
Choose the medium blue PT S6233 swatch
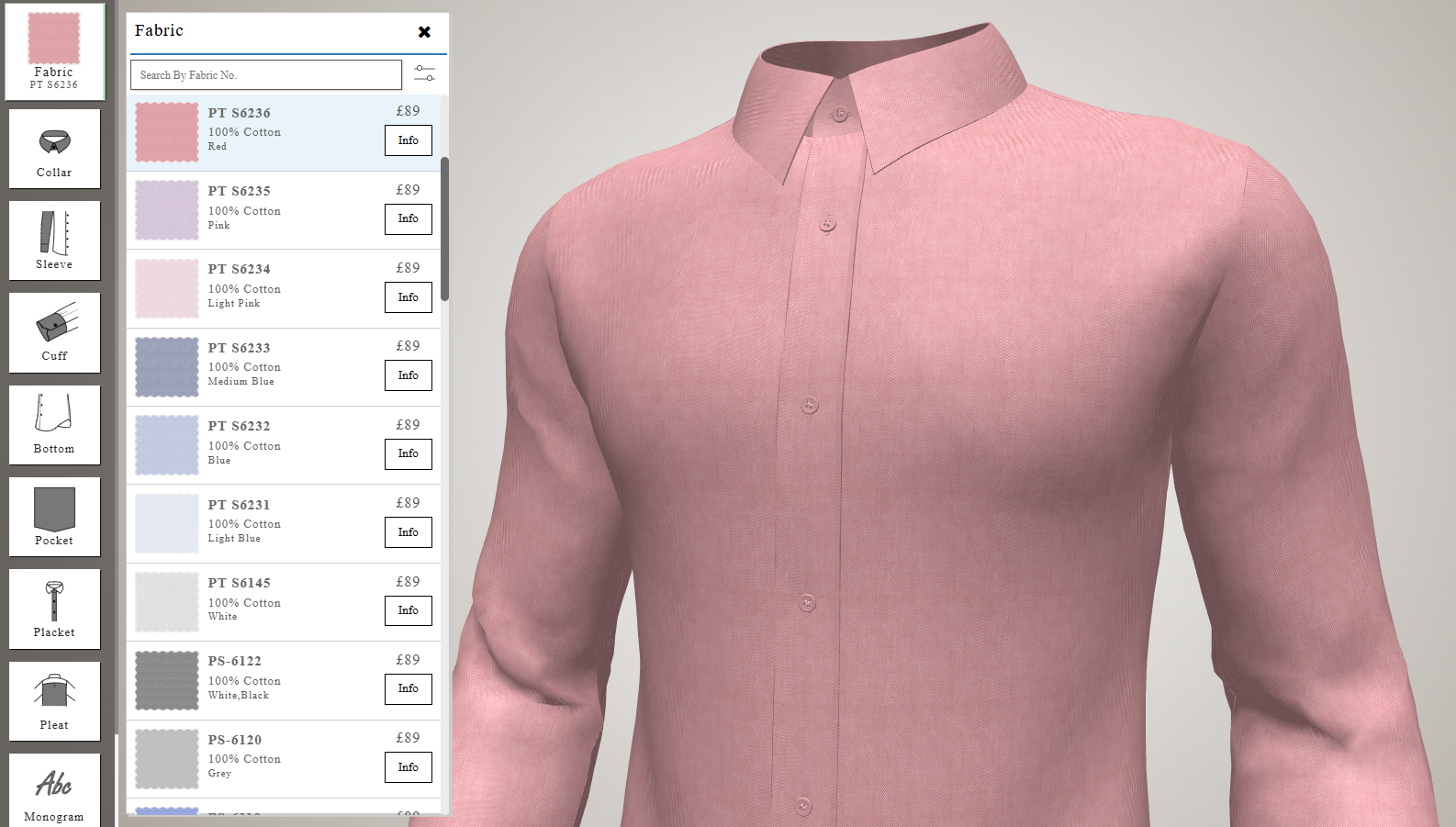pos(167,367)
